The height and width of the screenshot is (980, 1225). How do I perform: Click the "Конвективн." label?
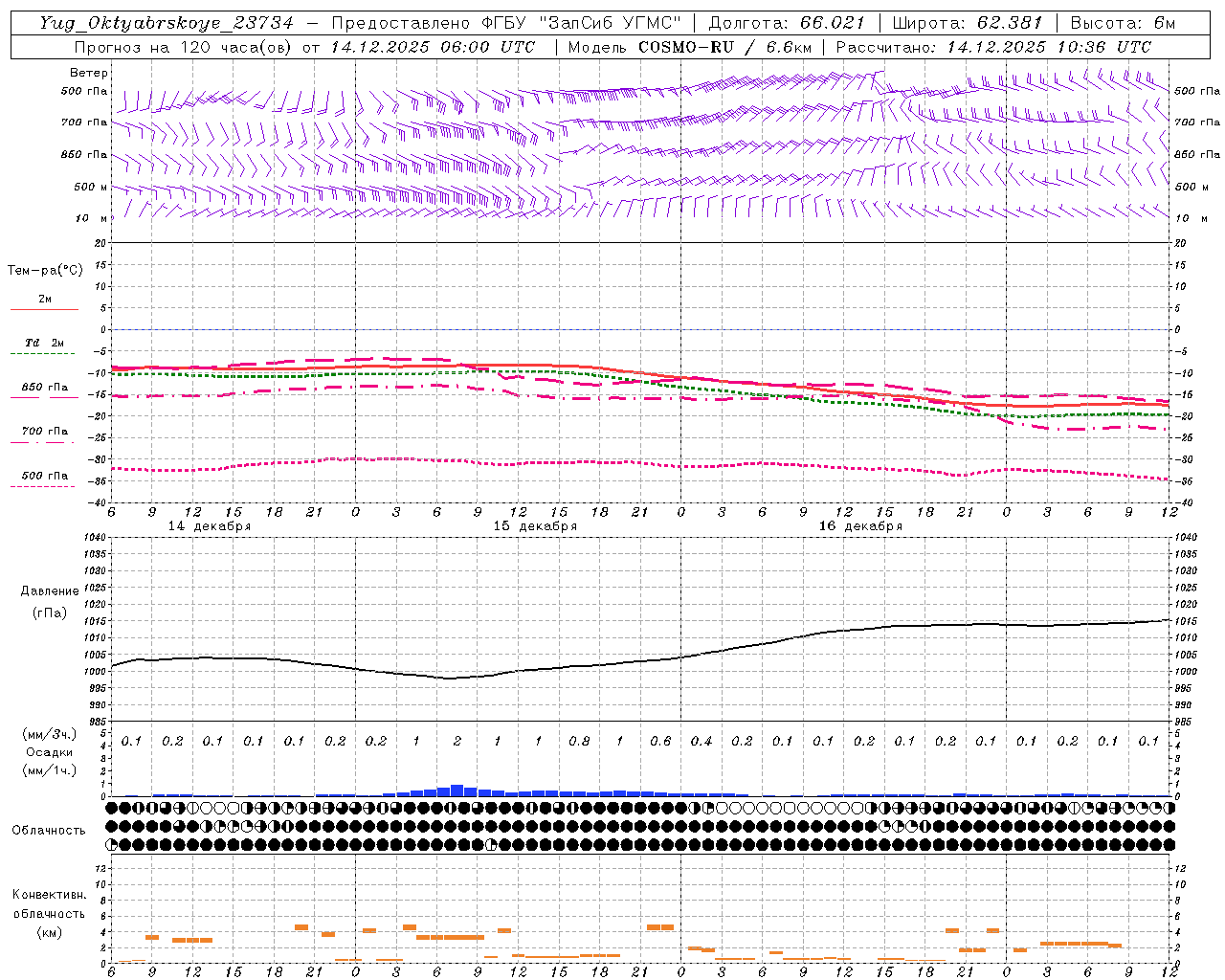pyautogui.click(x=50, y=895)
